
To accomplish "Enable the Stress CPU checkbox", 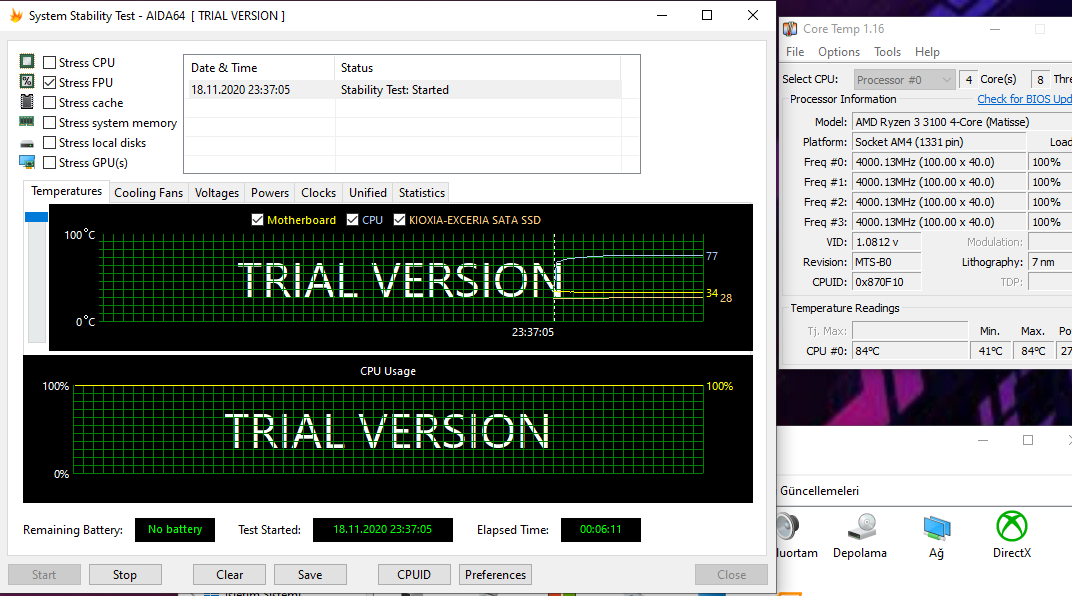I will click(49, 62).
